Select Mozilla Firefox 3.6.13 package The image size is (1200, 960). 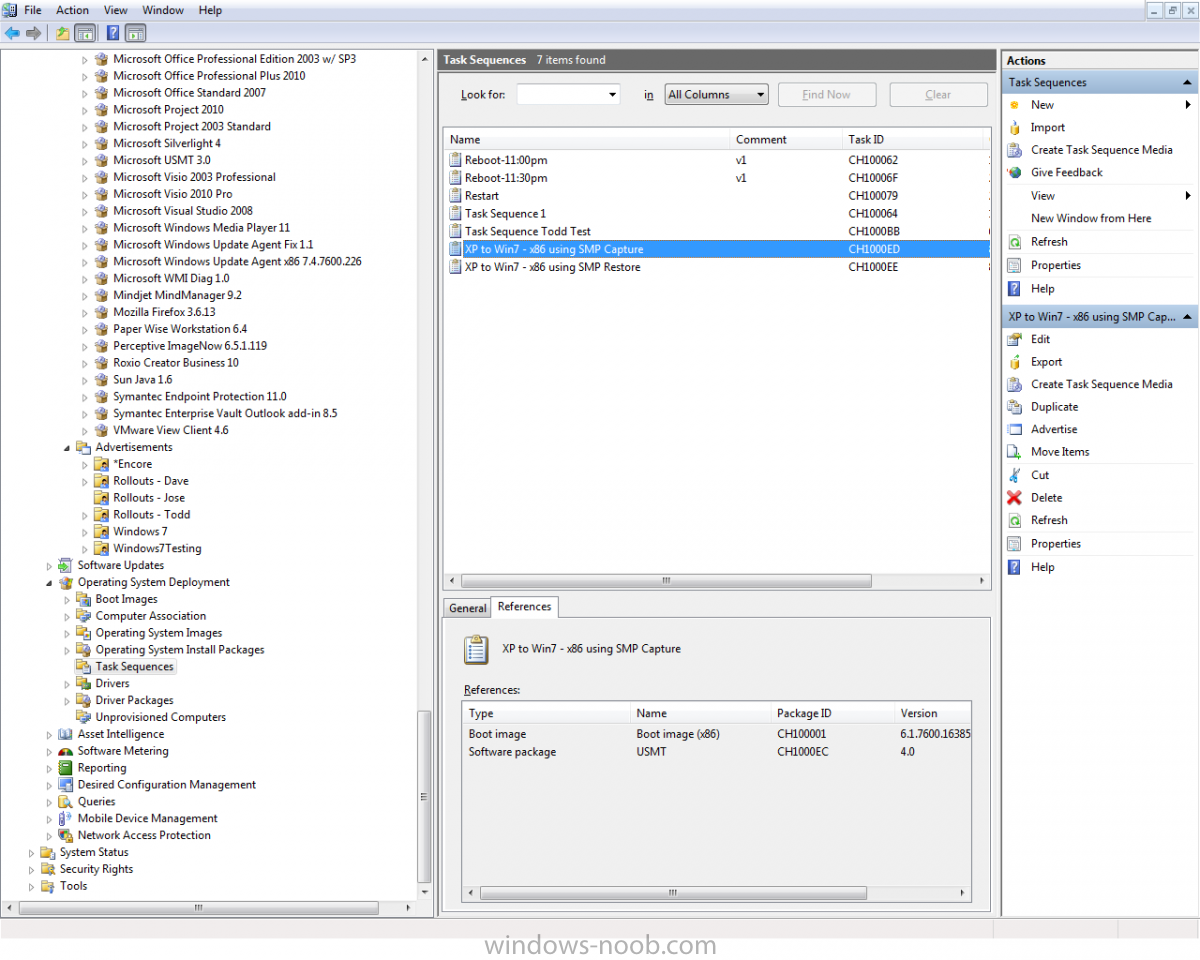(164, 312)
